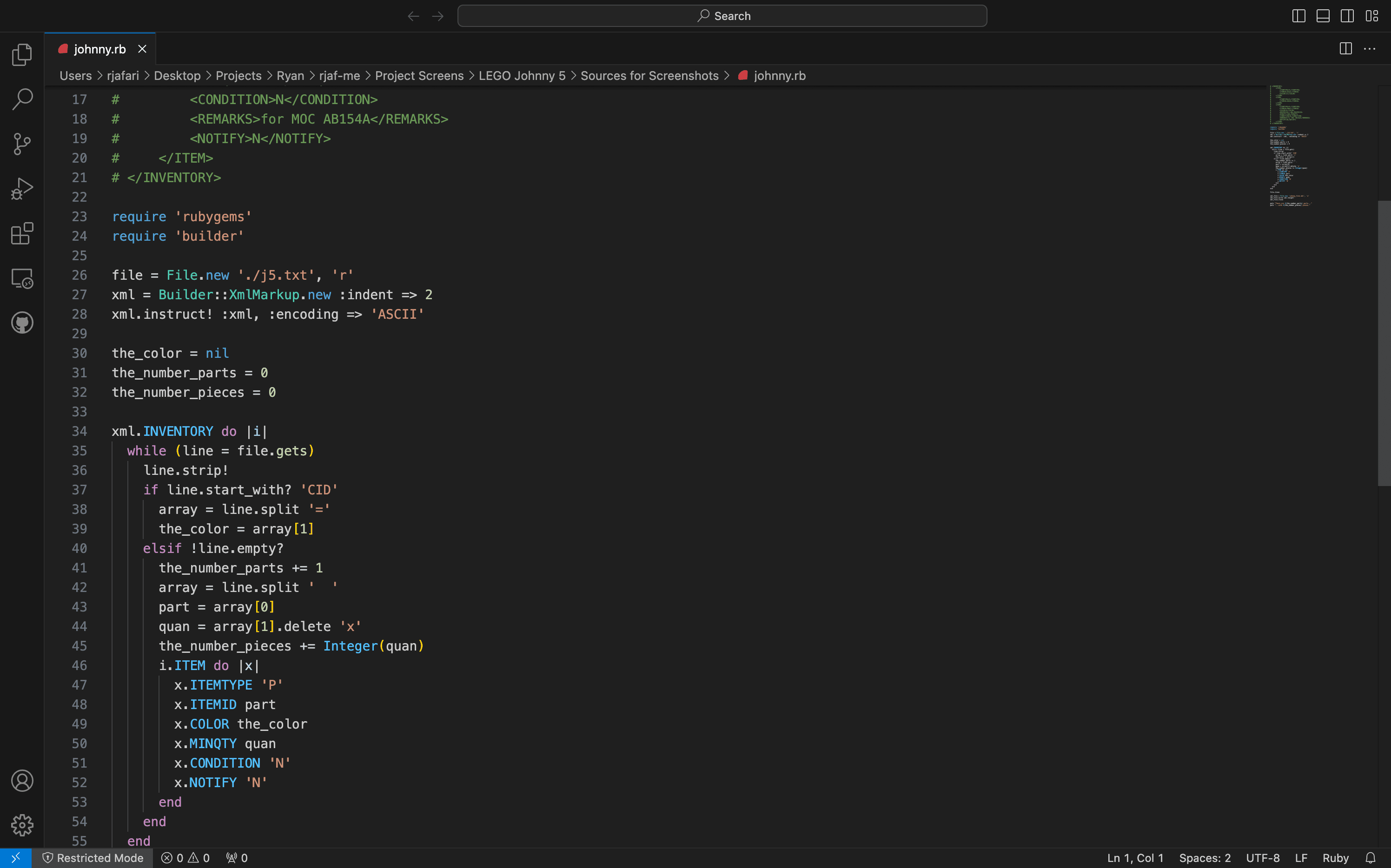Click the Sources for Screenshots breadcrumb

pyautogui.click(x=649, y=75)
